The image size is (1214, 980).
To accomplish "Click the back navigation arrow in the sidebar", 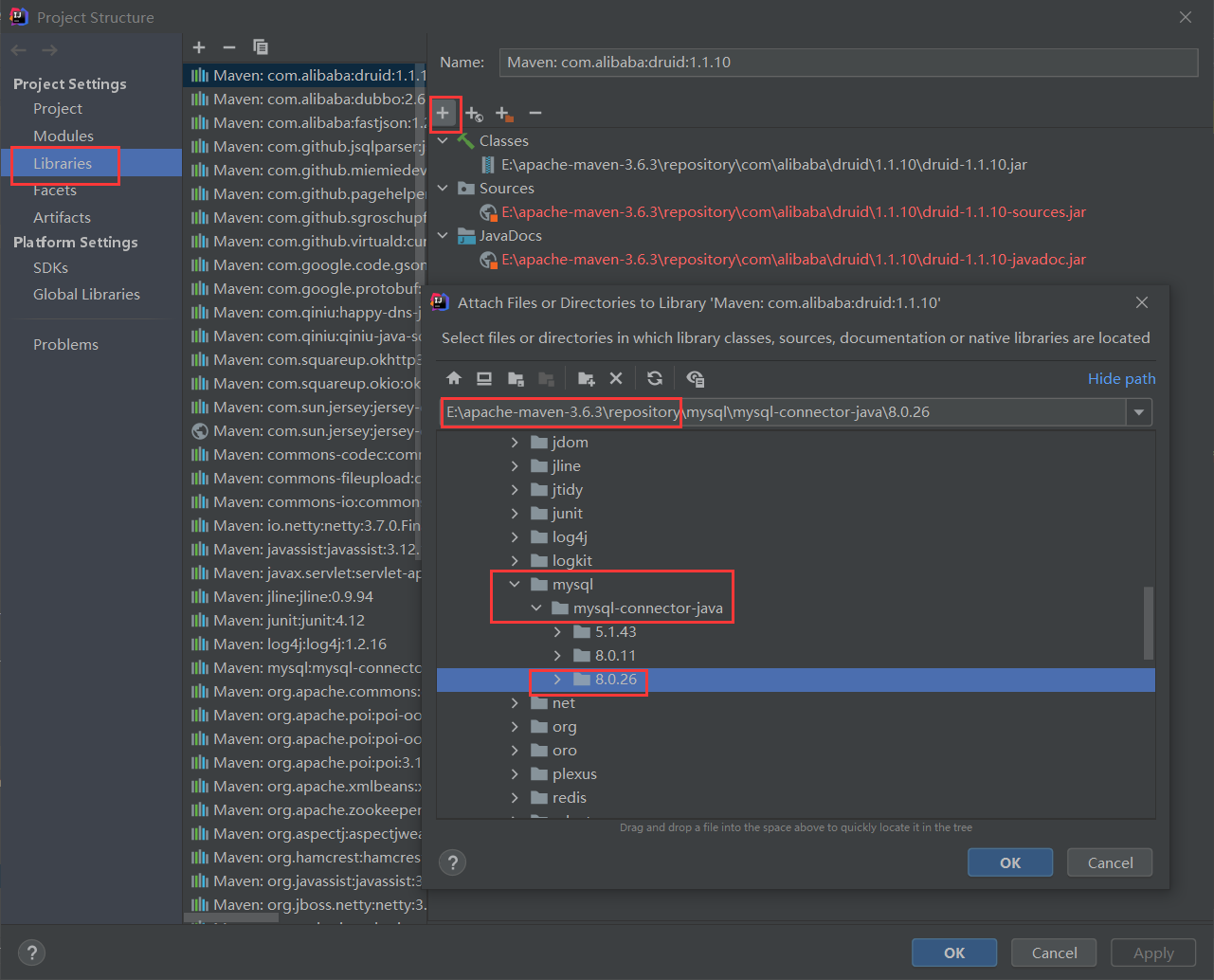I will coord(19,49).
